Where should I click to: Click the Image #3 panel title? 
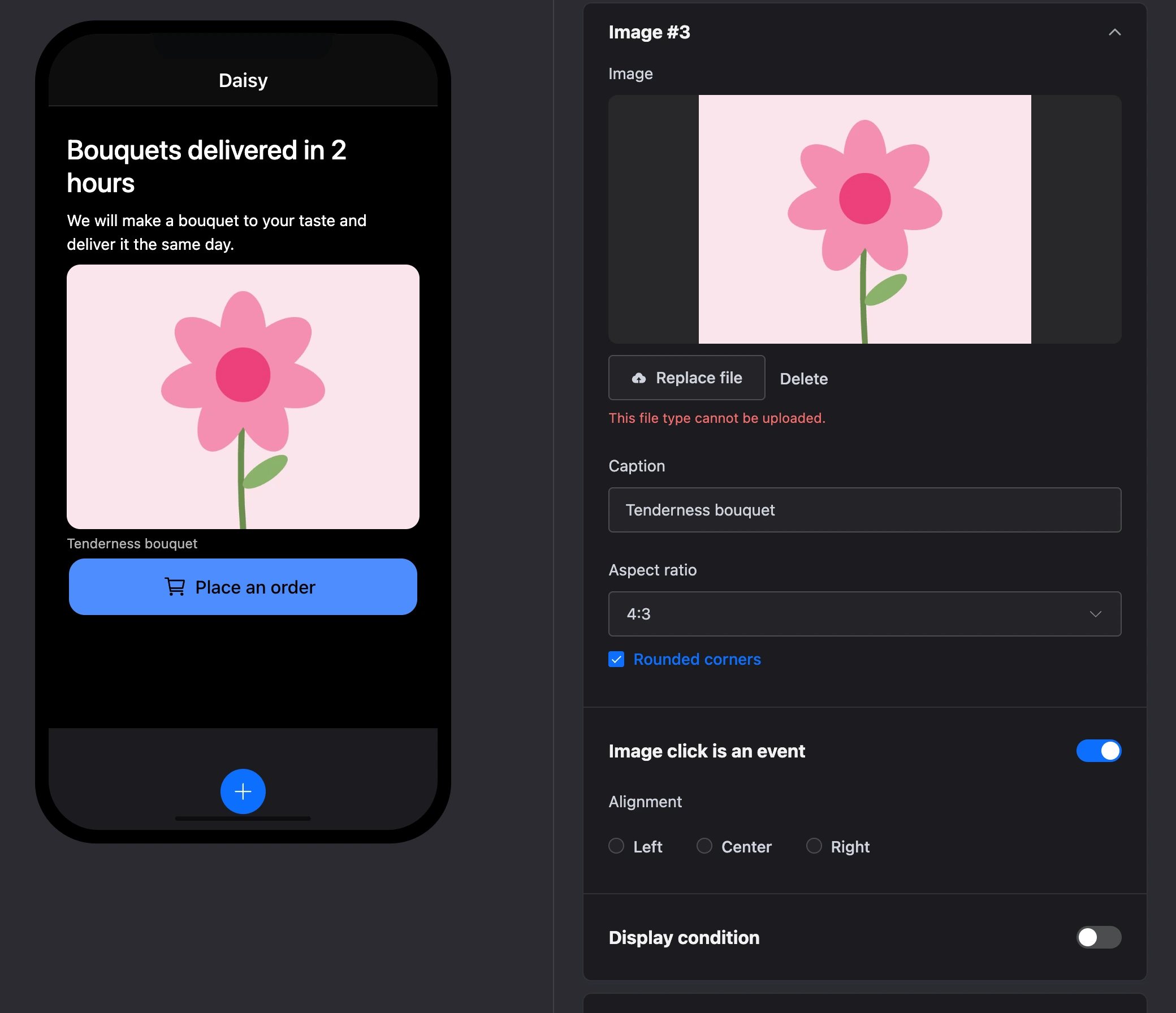coord(648,32)
